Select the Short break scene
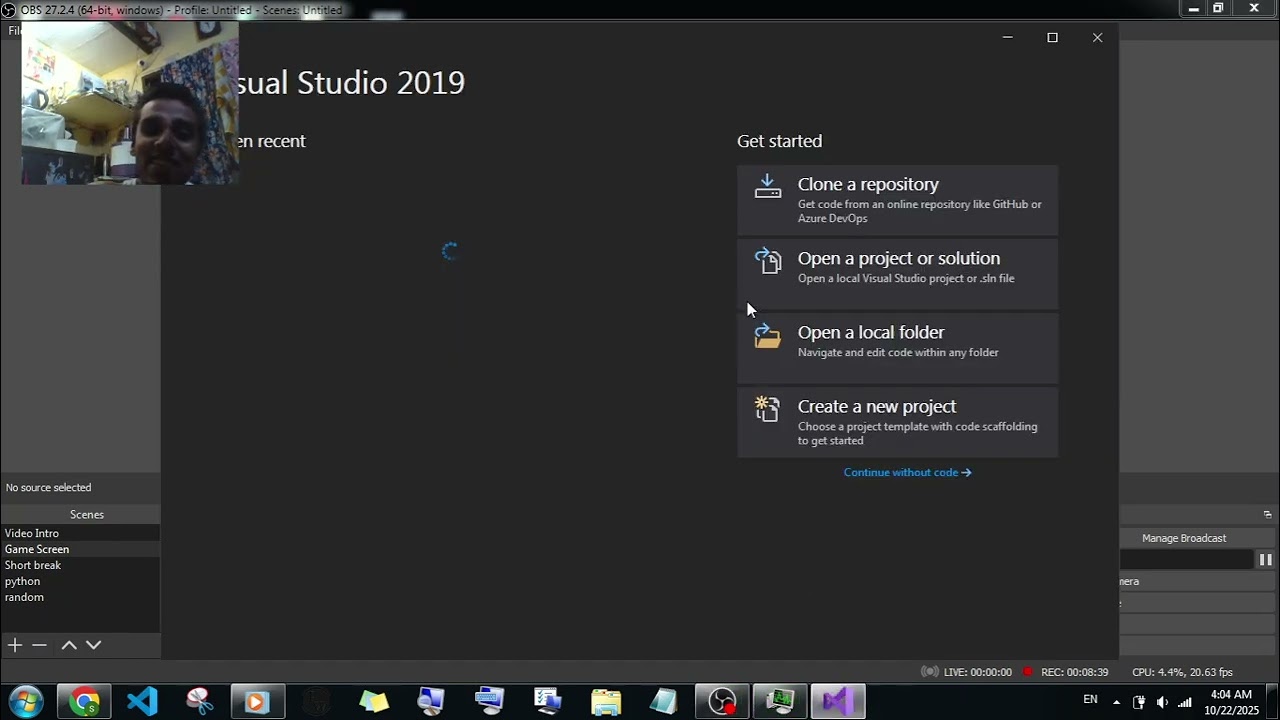The height and width of the screenshot is (720, 1280). pyautogui.click(x=80, y=565)
